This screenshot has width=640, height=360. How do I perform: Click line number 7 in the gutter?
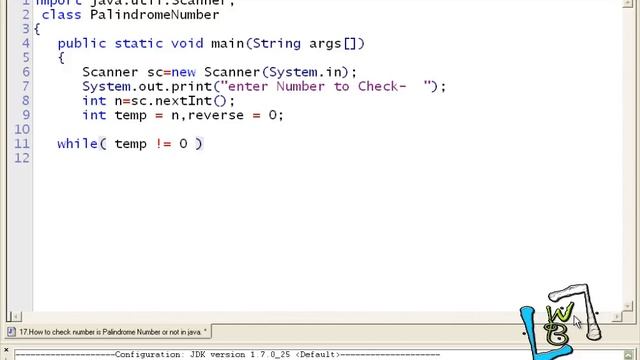(26, 87)
